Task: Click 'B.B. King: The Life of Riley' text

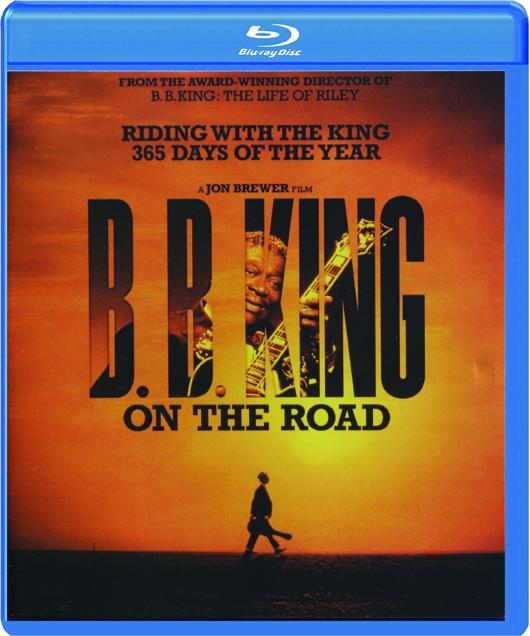Action: 255,96
